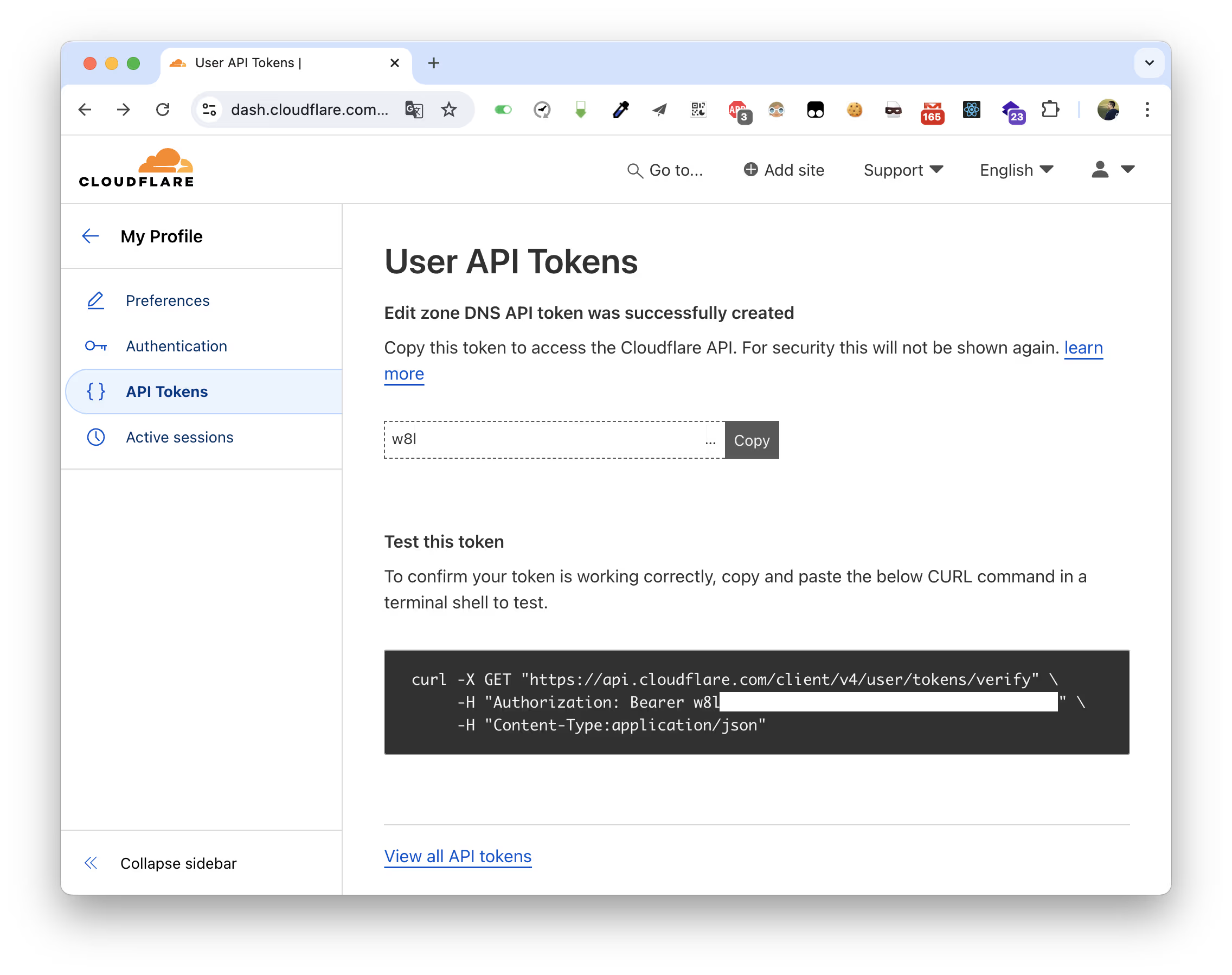Open the cookie extension icon
Screen dimensions: 1232x975
click(855, 109)
